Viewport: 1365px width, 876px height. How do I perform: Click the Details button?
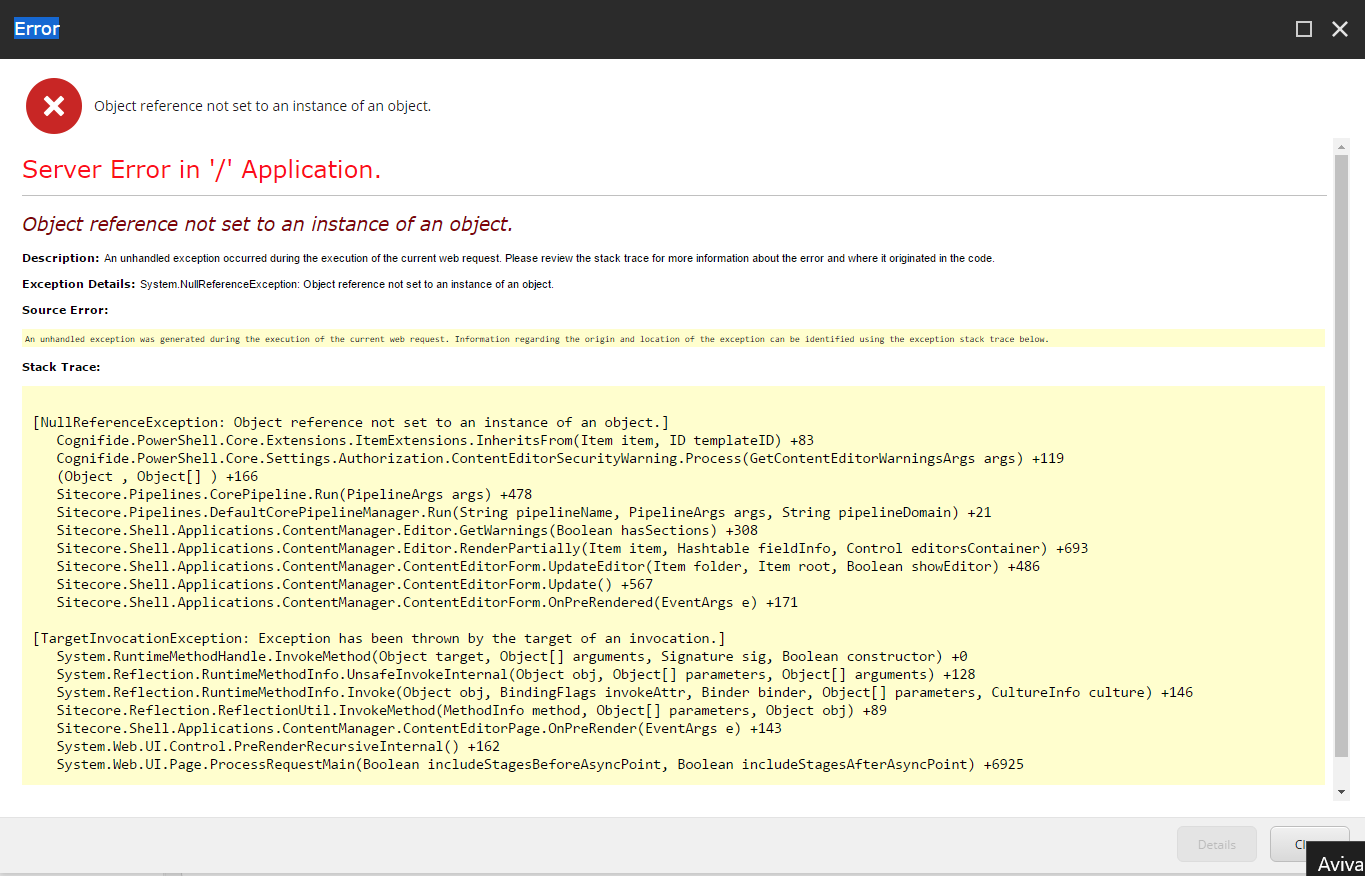coord(1216,844)
